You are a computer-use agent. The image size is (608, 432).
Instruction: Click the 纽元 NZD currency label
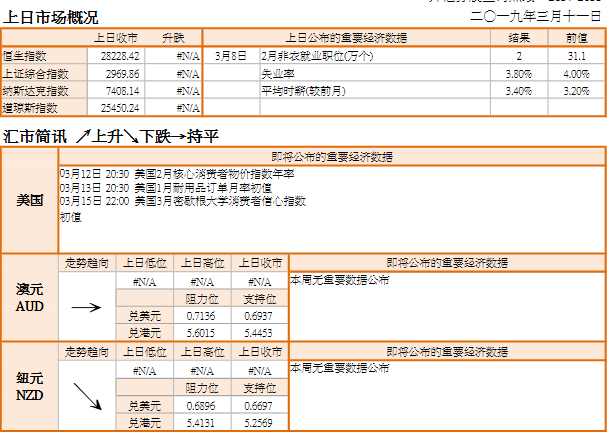(29, 387)
